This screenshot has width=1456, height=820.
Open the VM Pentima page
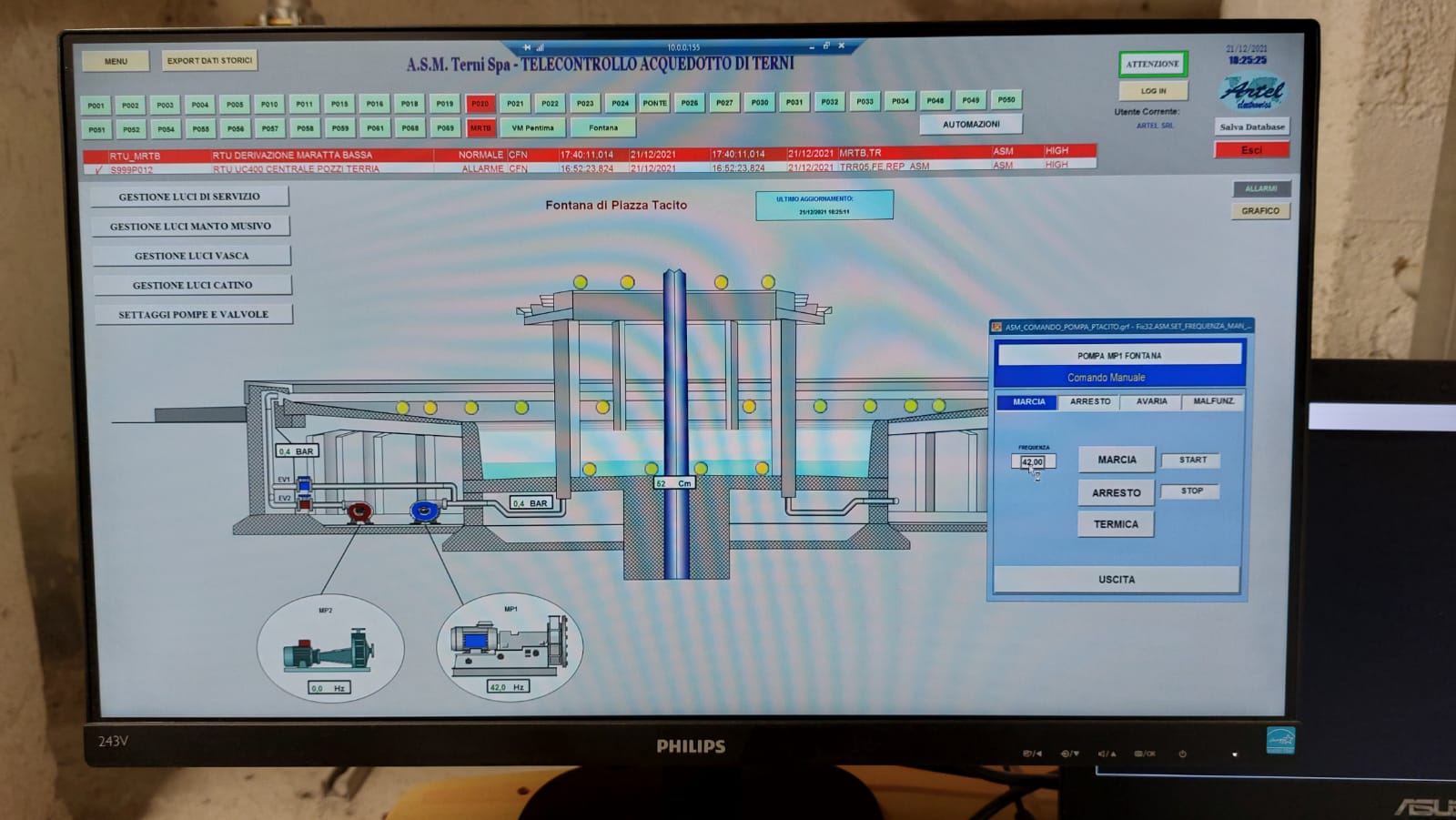pos(532,128)
